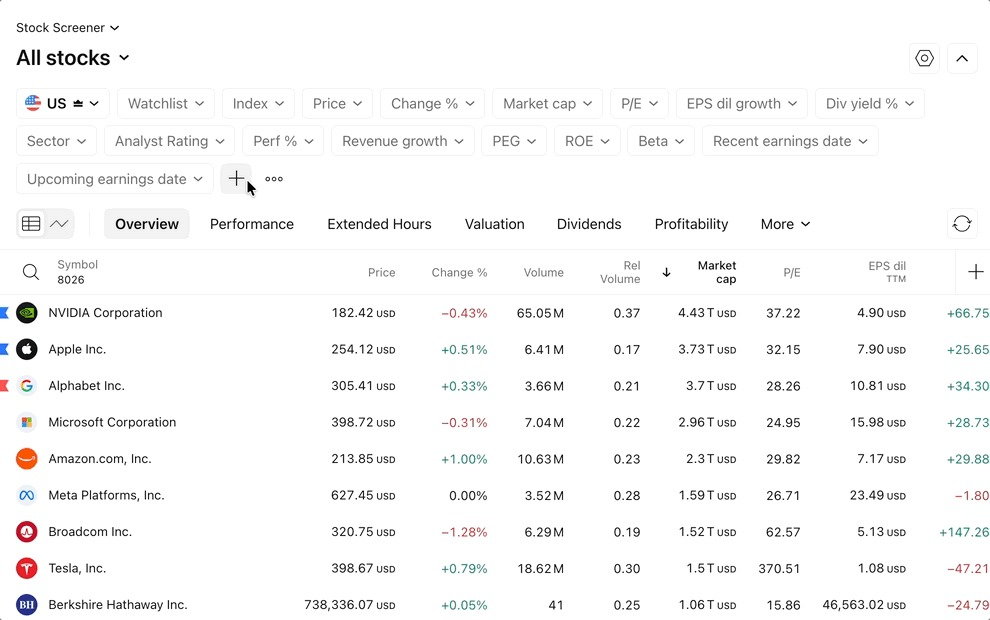Expand the Sector filter dropdown
The height and width of the screenshot is (620, 990).
click(x=56, y=141)
